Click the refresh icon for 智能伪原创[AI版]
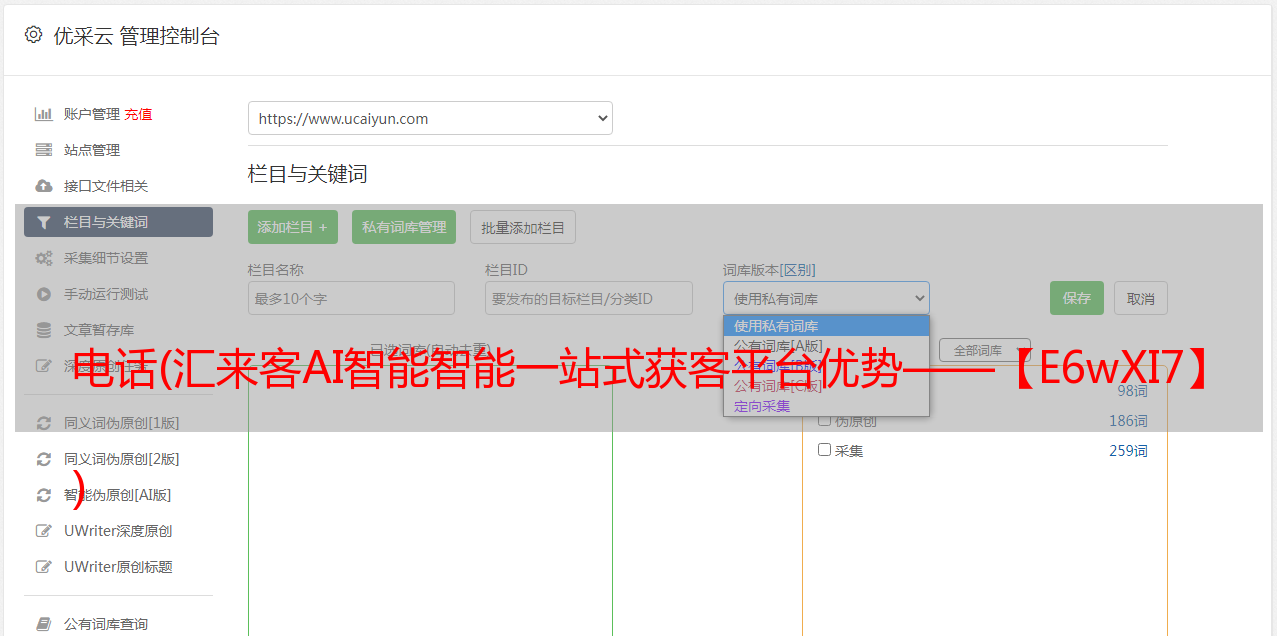Screen dimensions: 1277x636 click(43, 495)
